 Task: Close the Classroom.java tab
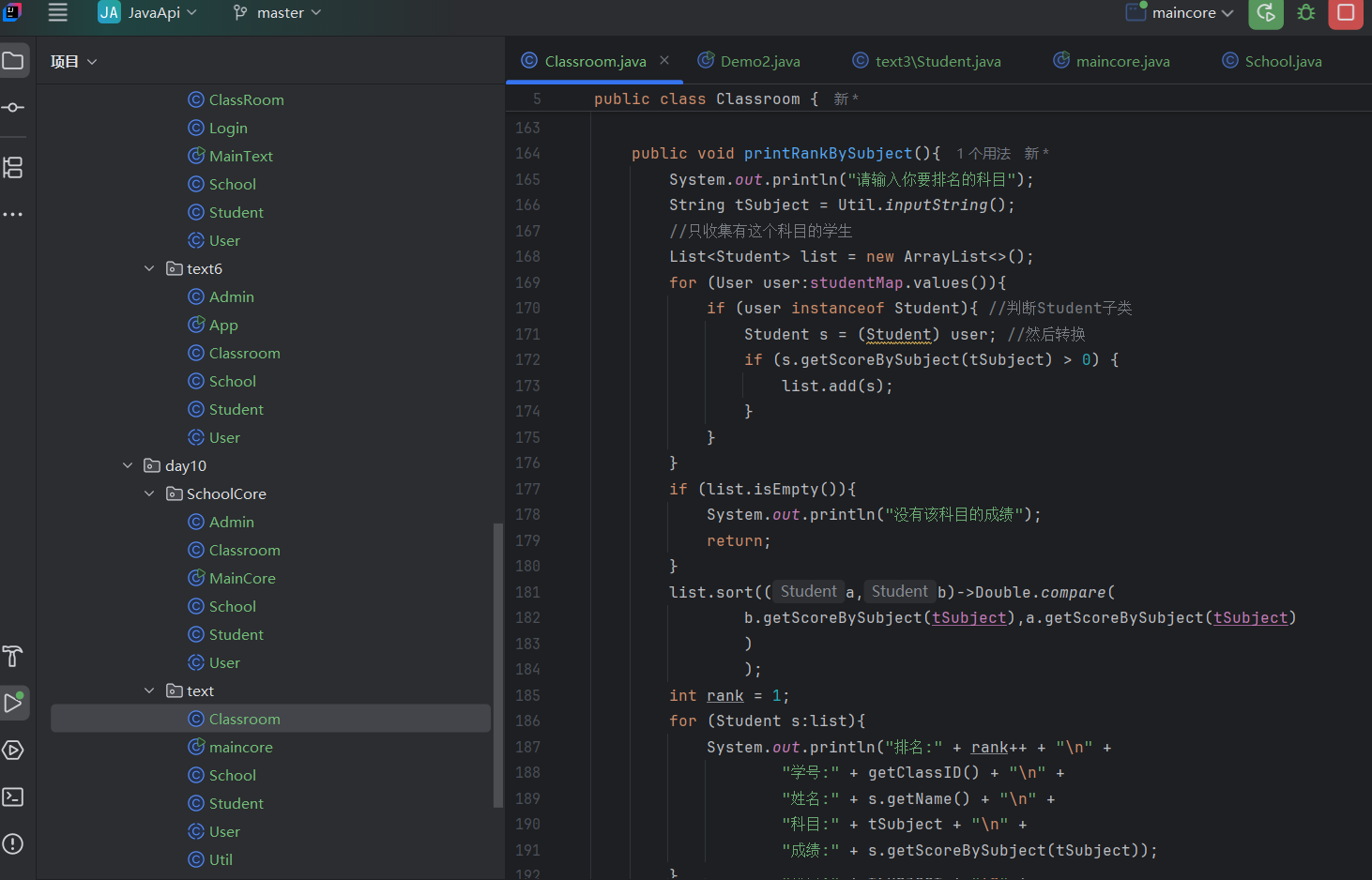pyautogui.click(x=664, y=60)
